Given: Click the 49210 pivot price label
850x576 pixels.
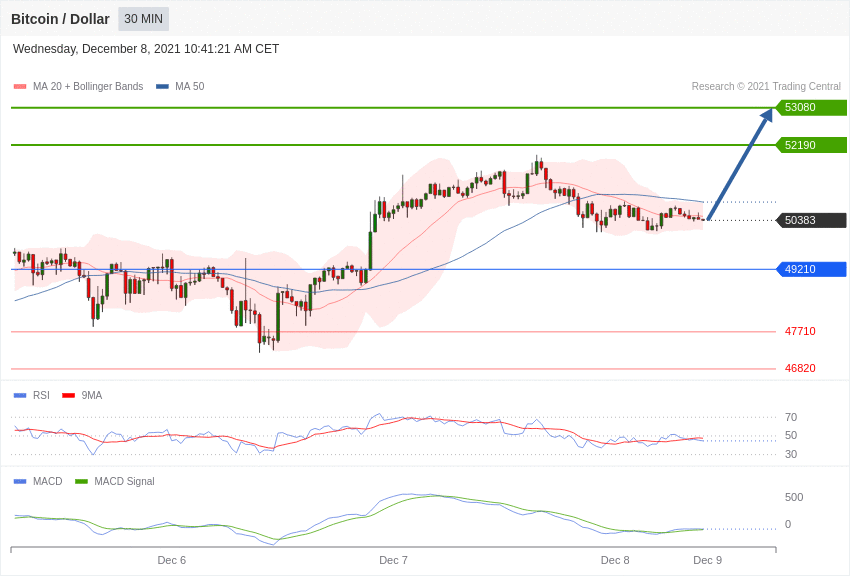Looking at the screenshot, I should coord(812,269).
